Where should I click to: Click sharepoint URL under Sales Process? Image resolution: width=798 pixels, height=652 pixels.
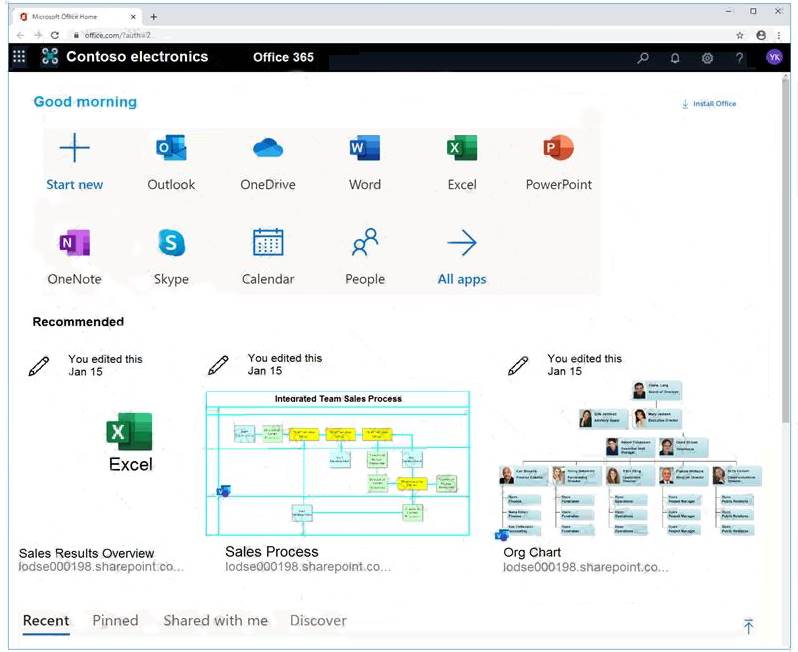308,566
